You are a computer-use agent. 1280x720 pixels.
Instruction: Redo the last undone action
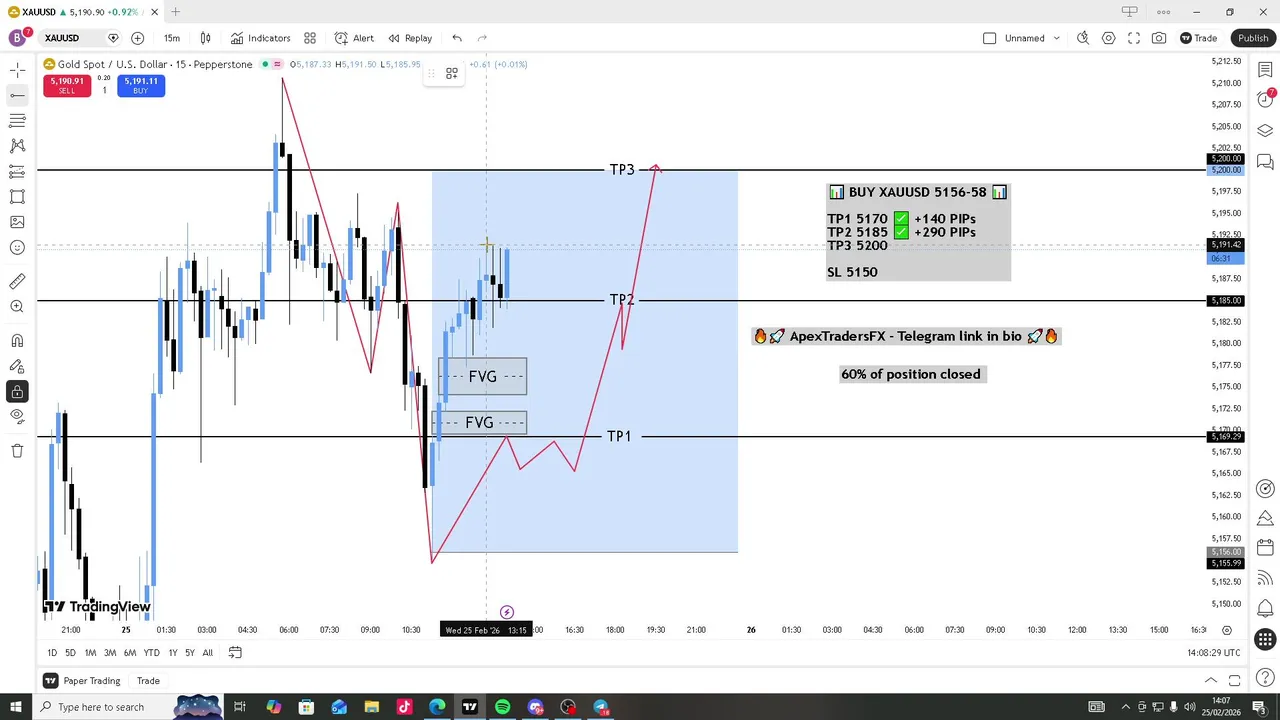[x=482, y=38]
